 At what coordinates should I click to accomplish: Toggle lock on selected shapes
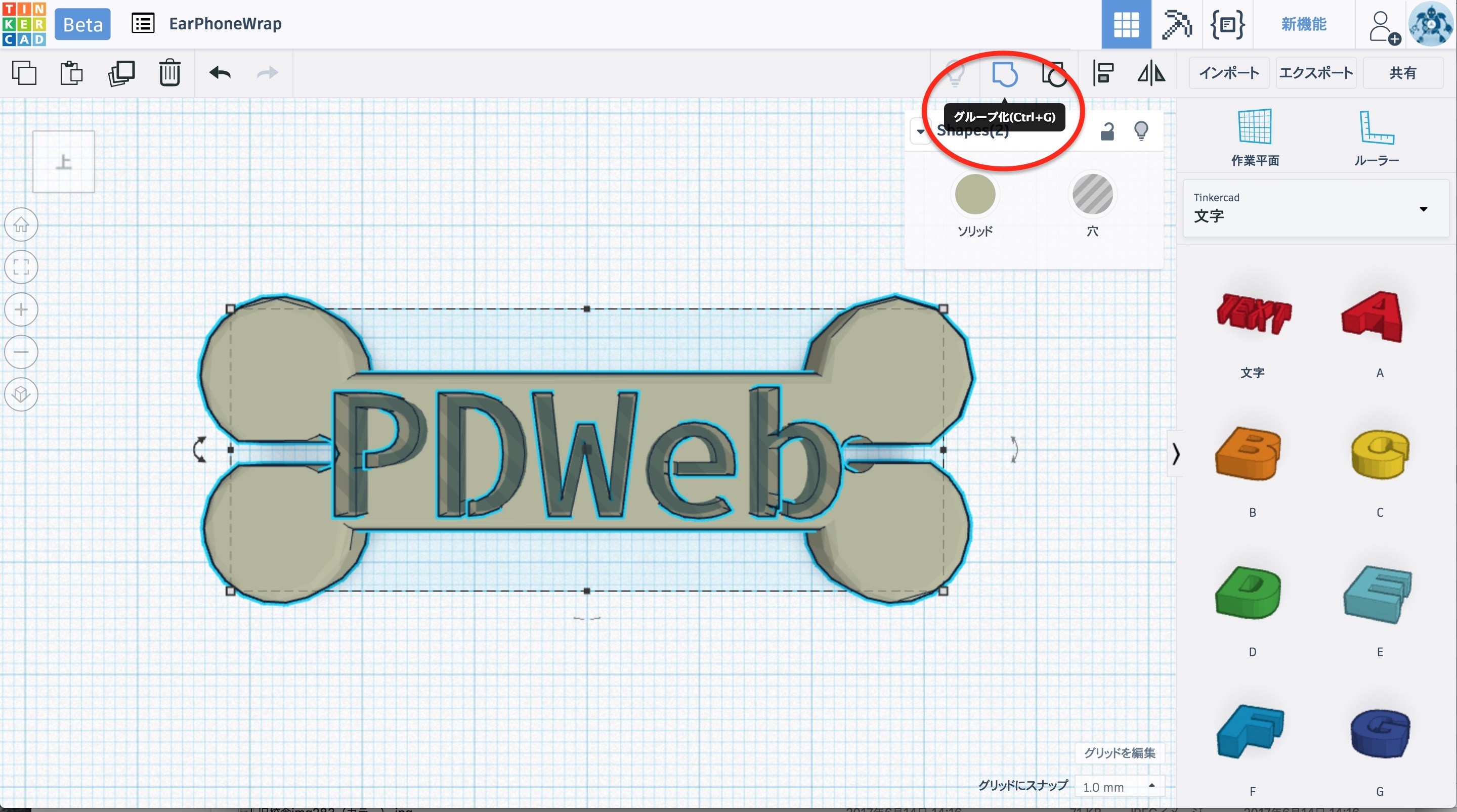tap(1107, 132)
